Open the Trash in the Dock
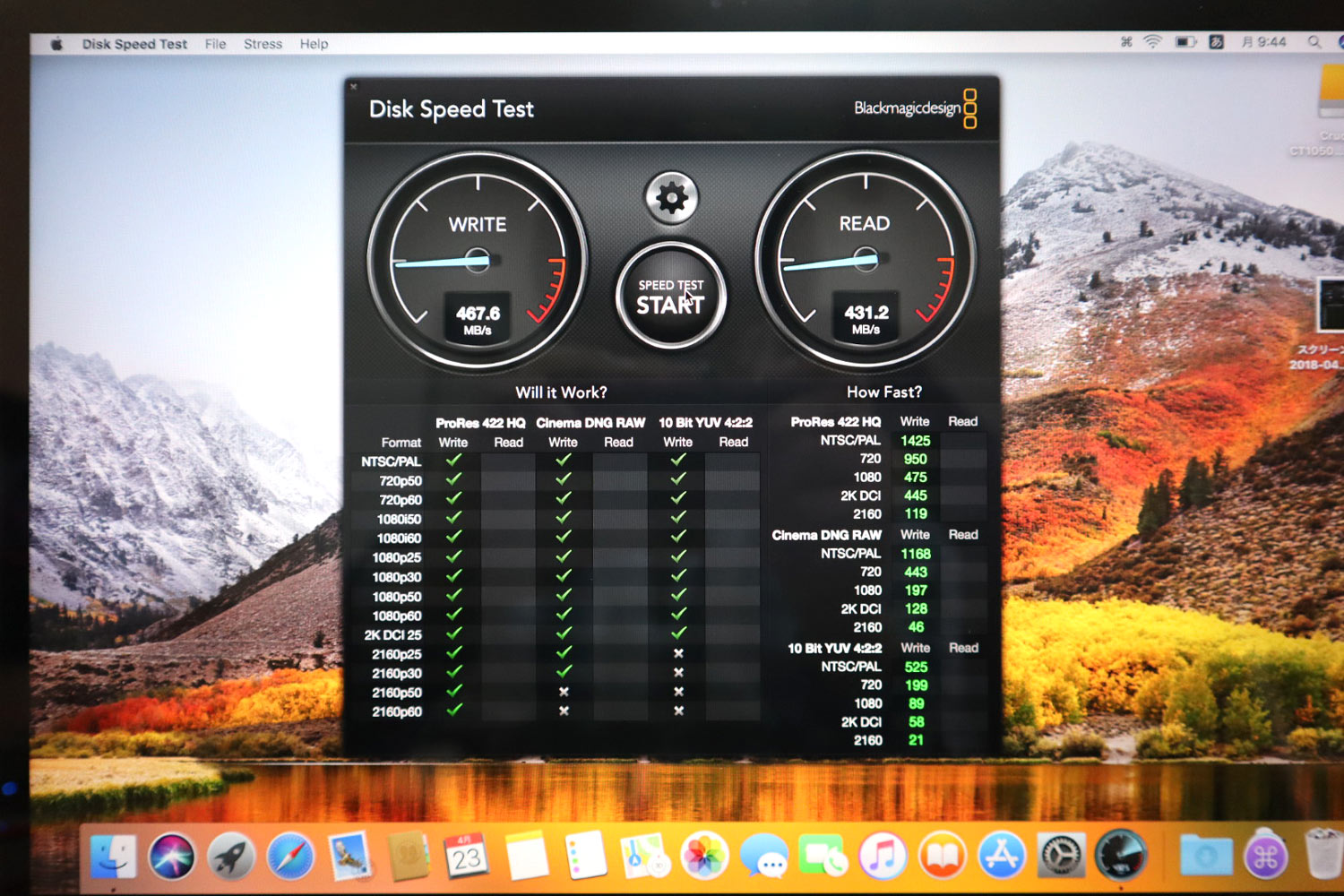The height and width of the screenshot is (896, 1344). click(x=1323, y=853)
